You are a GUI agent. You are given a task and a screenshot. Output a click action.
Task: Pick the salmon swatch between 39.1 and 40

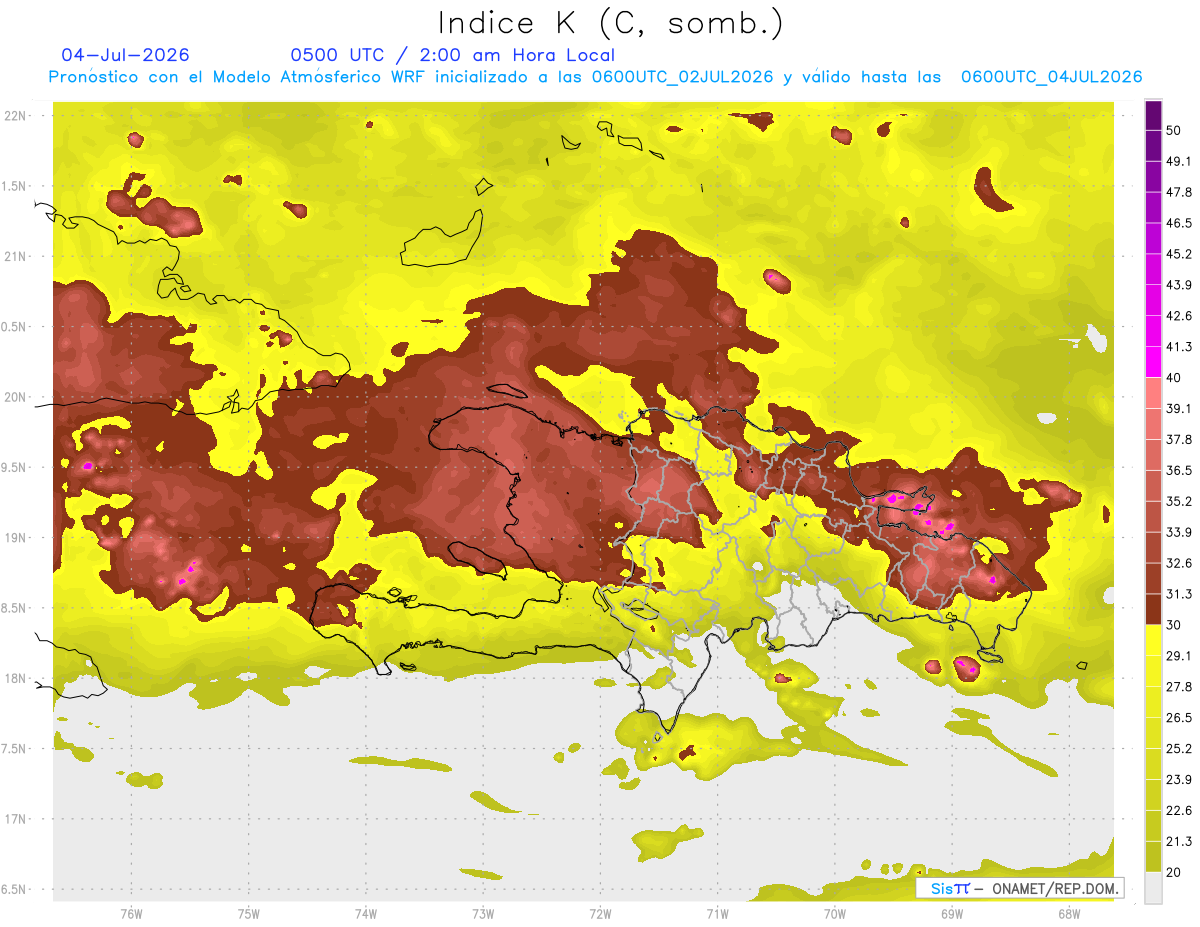[1153, 393]
